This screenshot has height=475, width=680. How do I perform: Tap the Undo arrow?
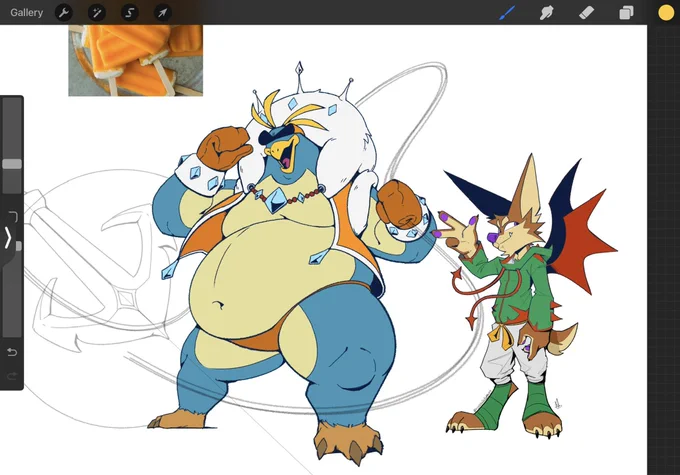[12, 352]
